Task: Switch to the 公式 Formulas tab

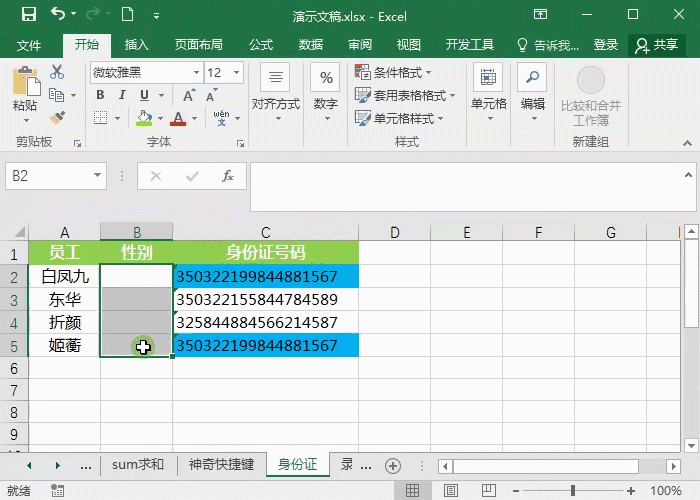Action: click(x=261, y=45)
